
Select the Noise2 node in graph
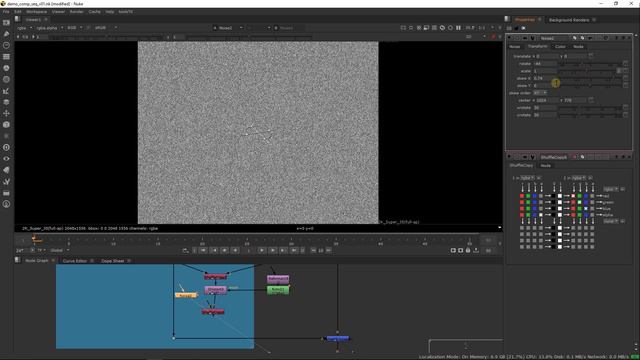(x=186, y=295)
